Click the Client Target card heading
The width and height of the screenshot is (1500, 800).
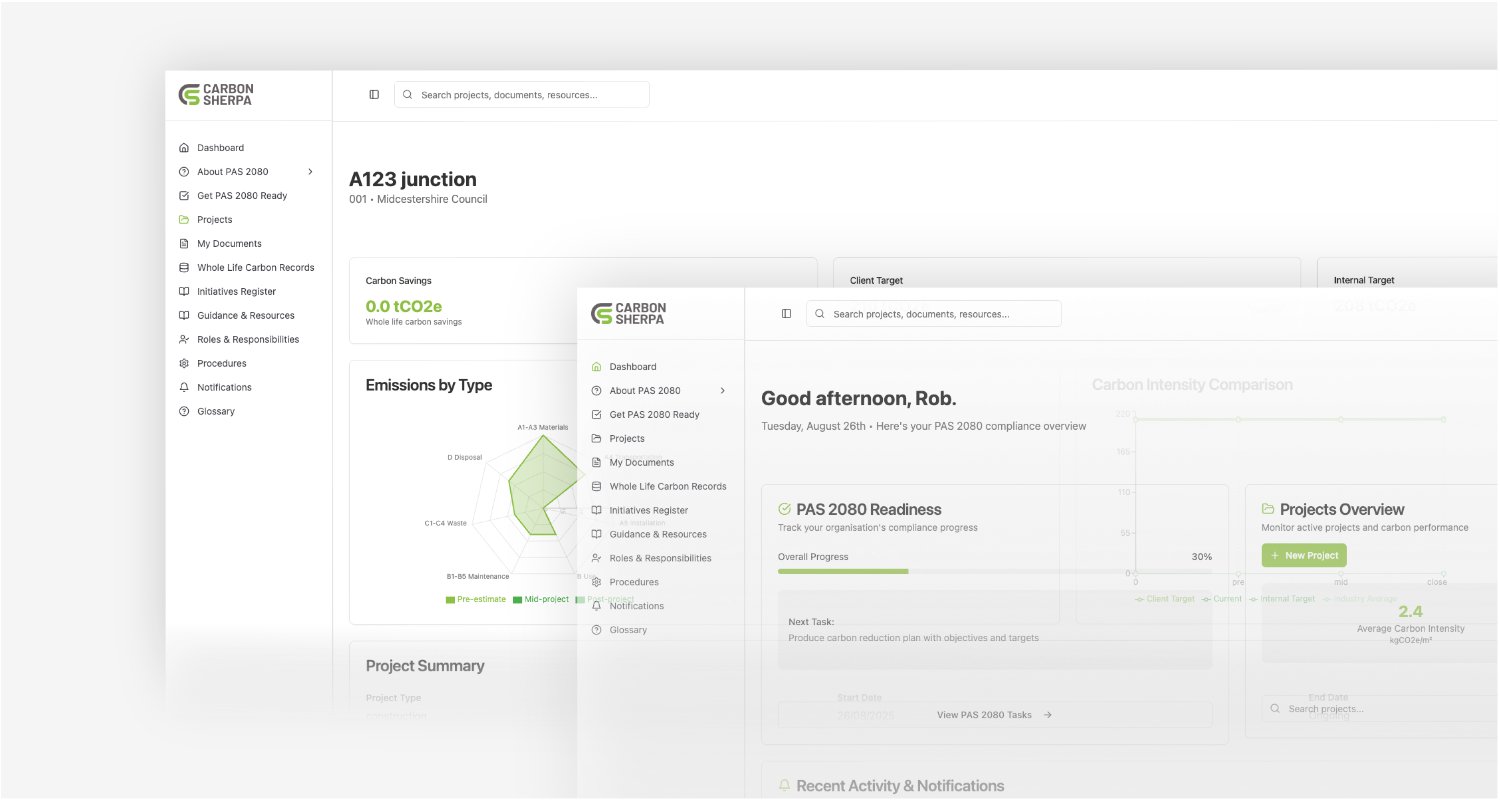pyautogui.click(x=876, y=281)
